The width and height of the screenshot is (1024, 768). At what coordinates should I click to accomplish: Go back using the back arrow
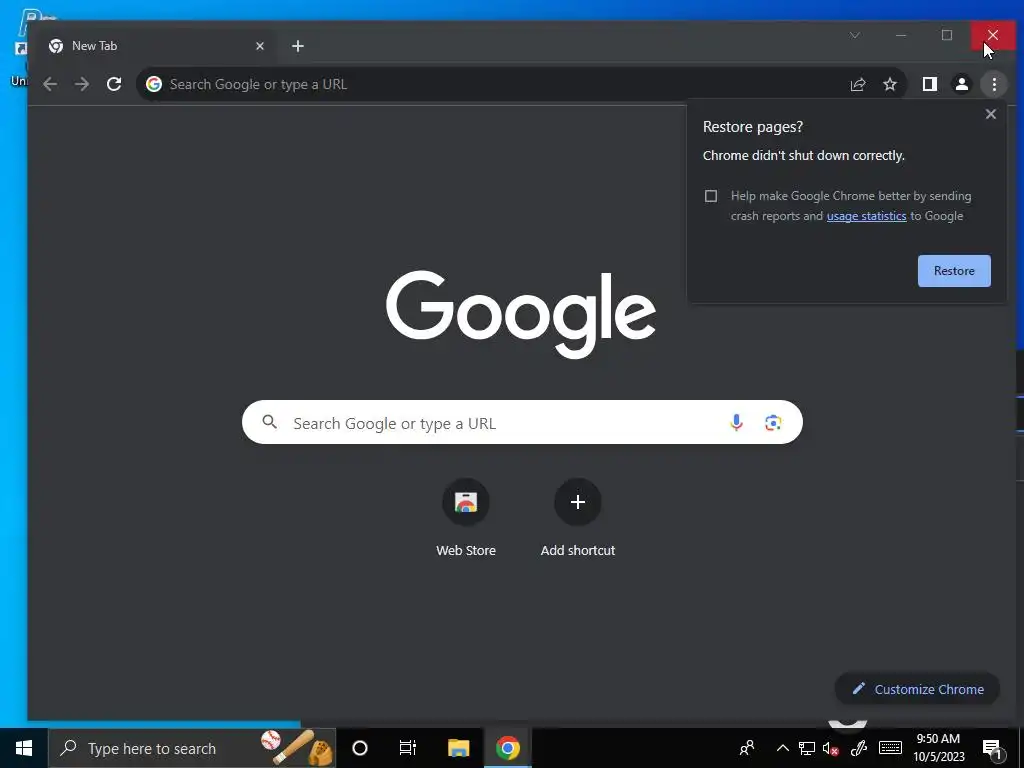pos(50,84)
